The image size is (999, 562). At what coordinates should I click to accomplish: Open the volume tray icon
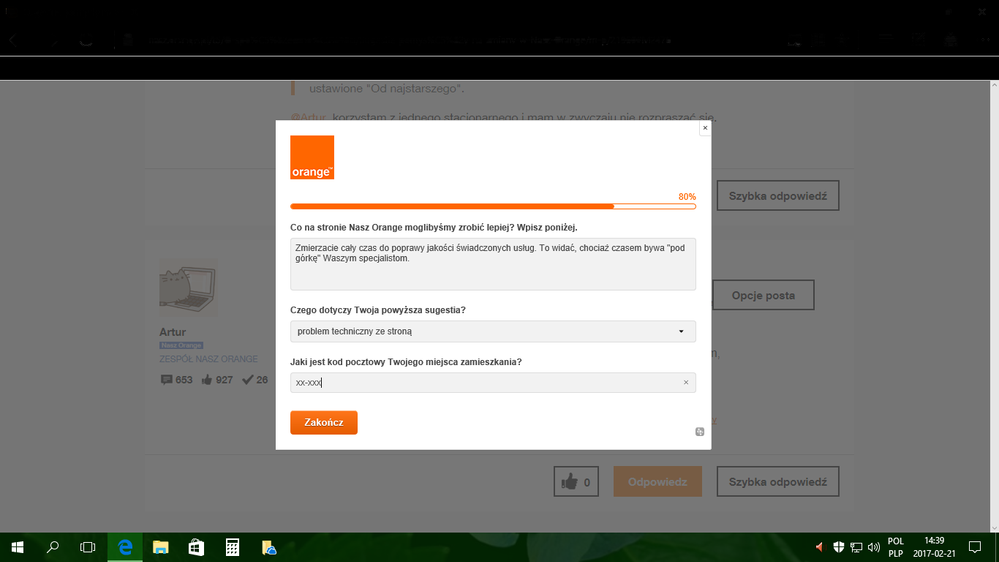click(x=873, y=547)
